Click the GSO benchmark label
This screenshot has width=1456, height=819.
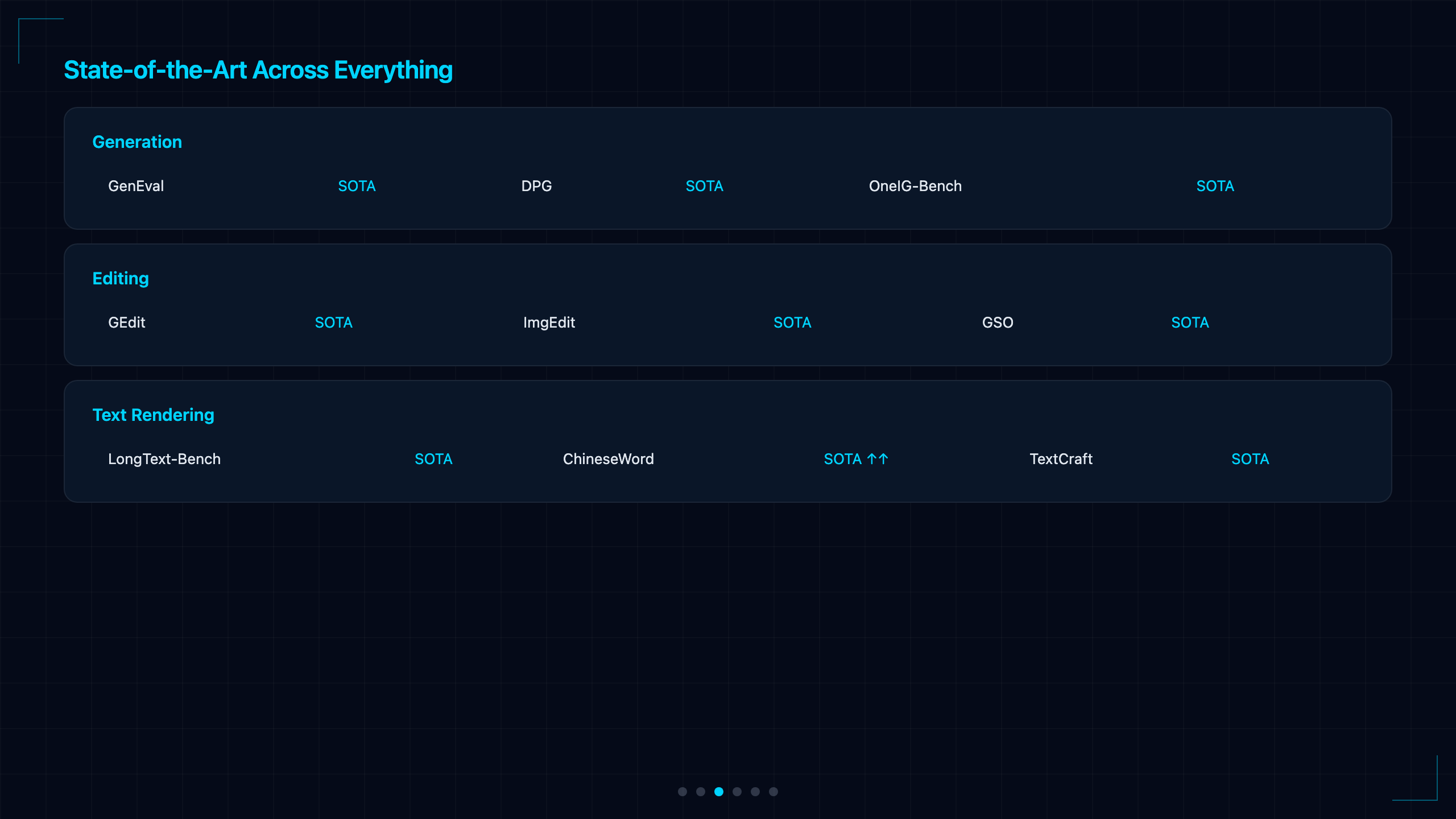[998, 322]
